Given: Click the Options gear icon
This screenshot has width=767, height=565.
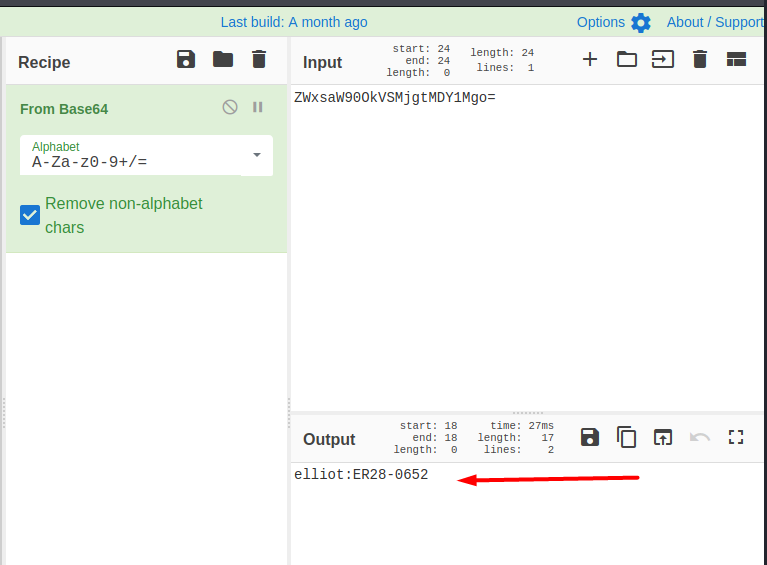Looking at the screenshot, I should pos(641,23).
